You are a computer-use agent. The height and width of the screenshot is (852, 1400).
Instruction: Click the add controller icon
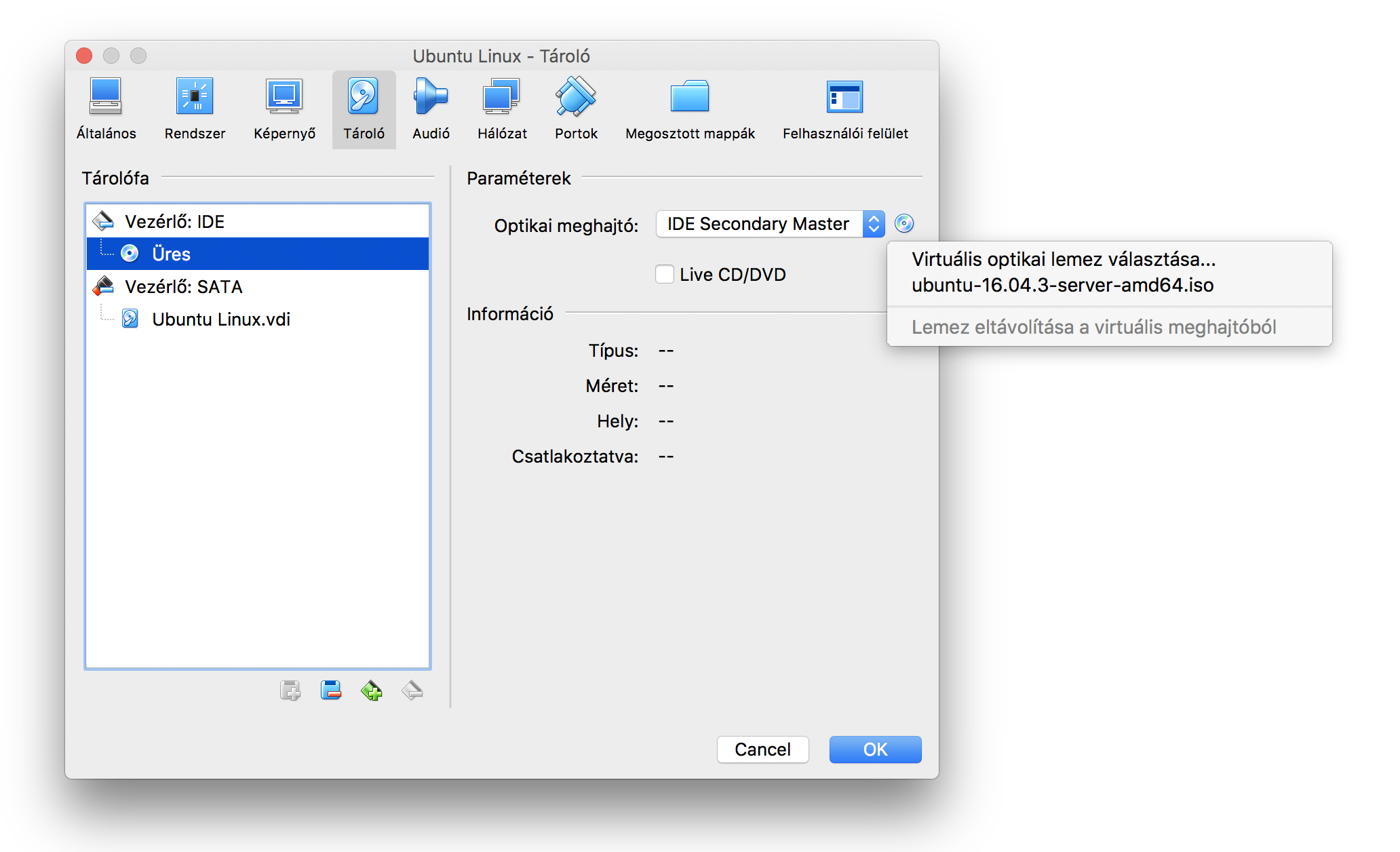[x=372, y=691]
